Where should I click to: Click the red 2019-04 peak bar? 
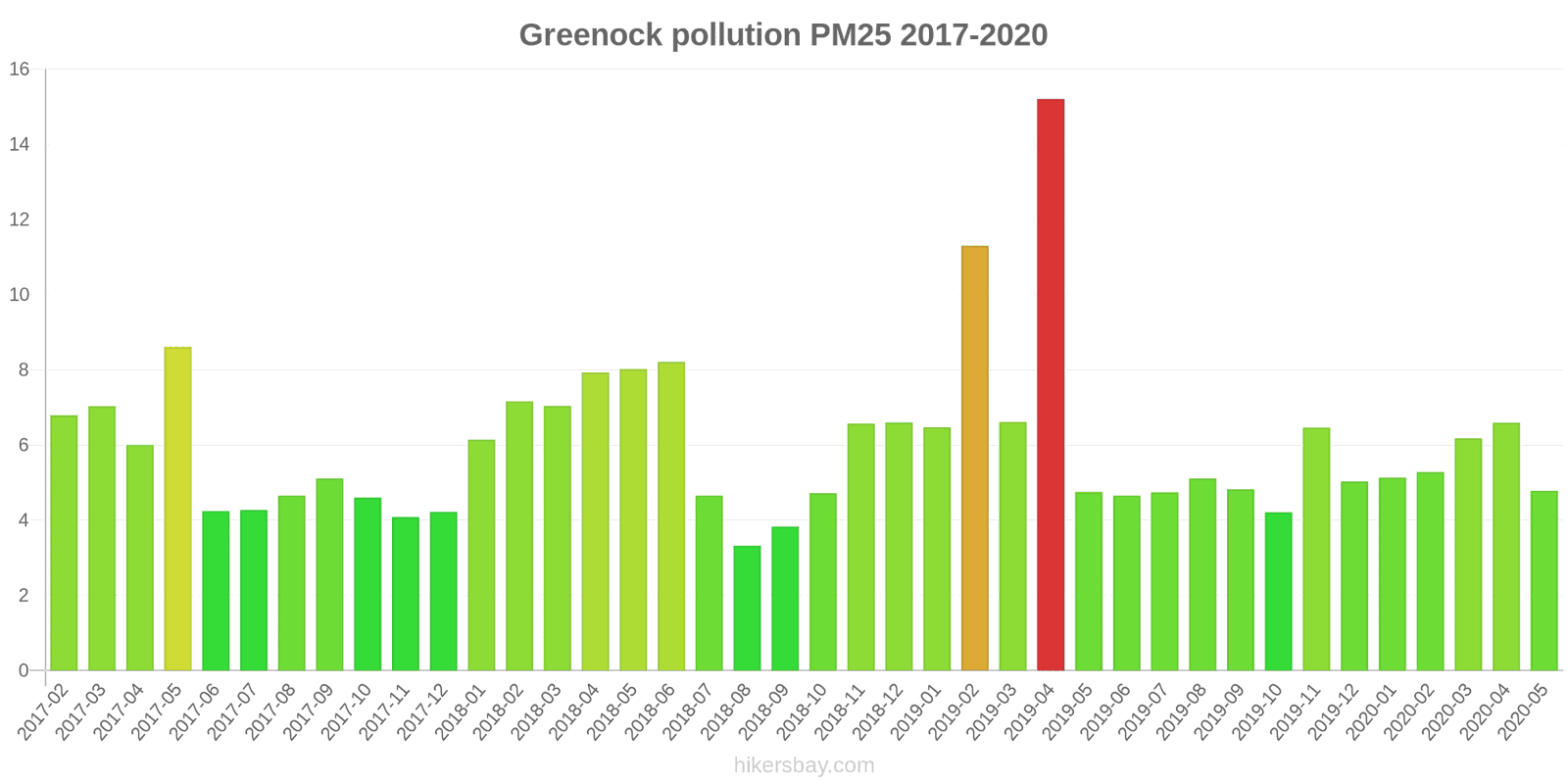1050,384
